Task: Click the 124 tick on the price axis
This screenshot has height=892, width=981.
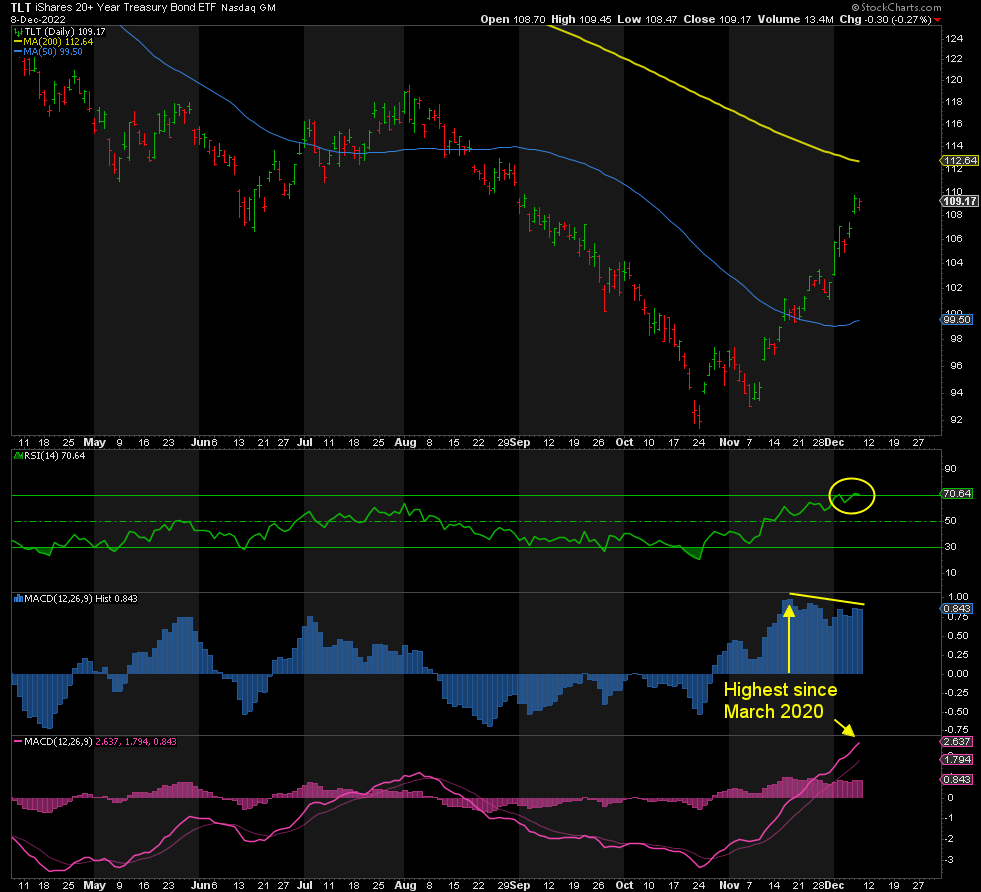Action: (x=954, y=39)
